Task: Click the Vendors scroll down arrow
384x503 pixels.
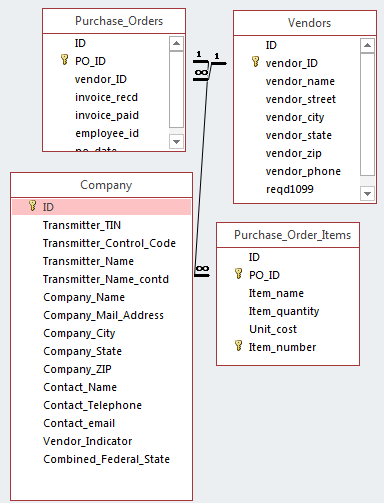Action: point(367,194)
